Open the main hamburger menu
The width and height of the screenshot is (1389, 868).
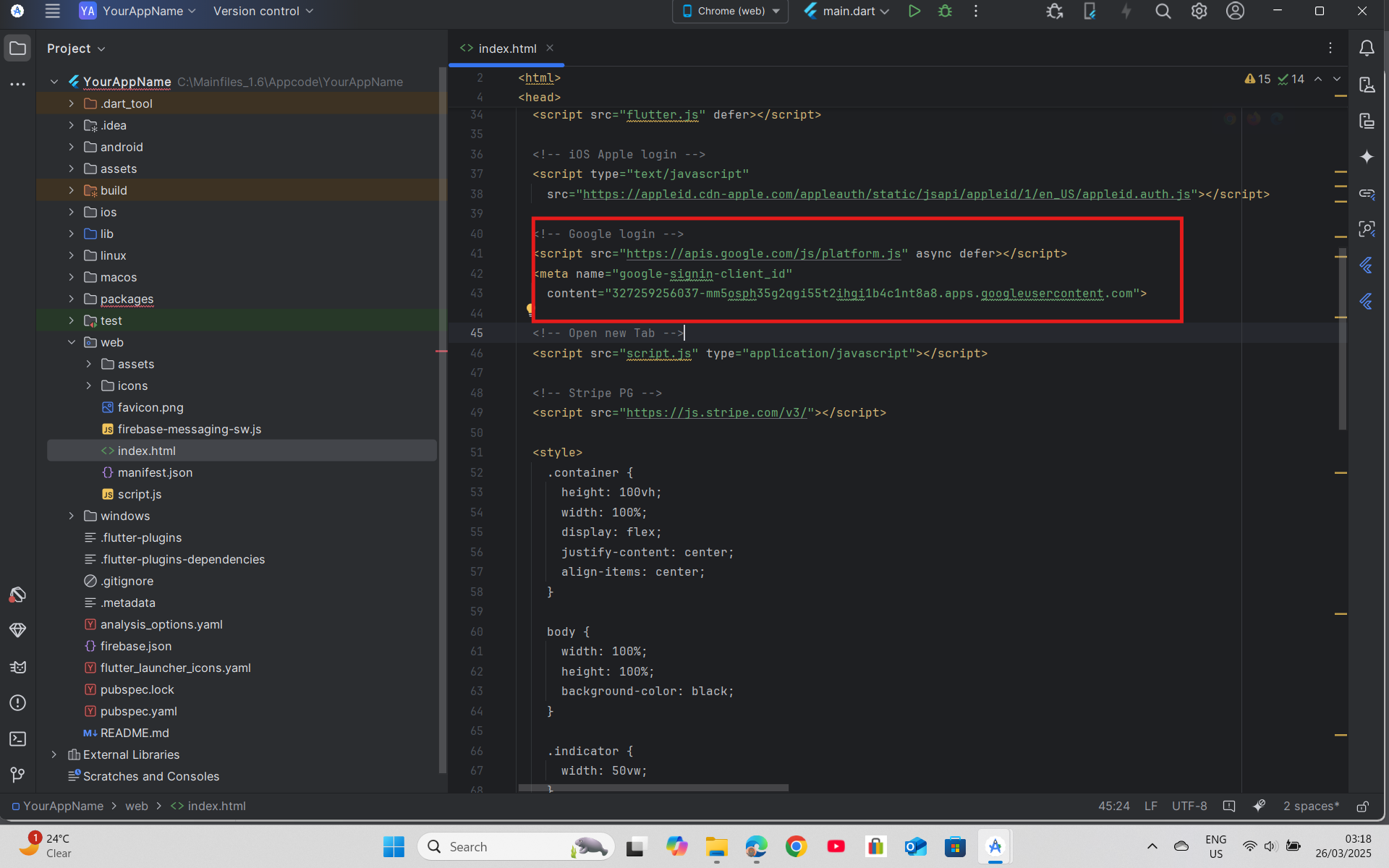click(52, 11)
